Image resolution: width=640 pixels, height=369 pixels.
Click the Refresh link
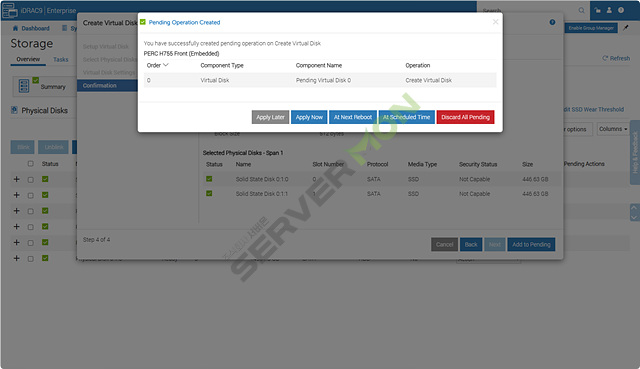(x=616, y=58)
